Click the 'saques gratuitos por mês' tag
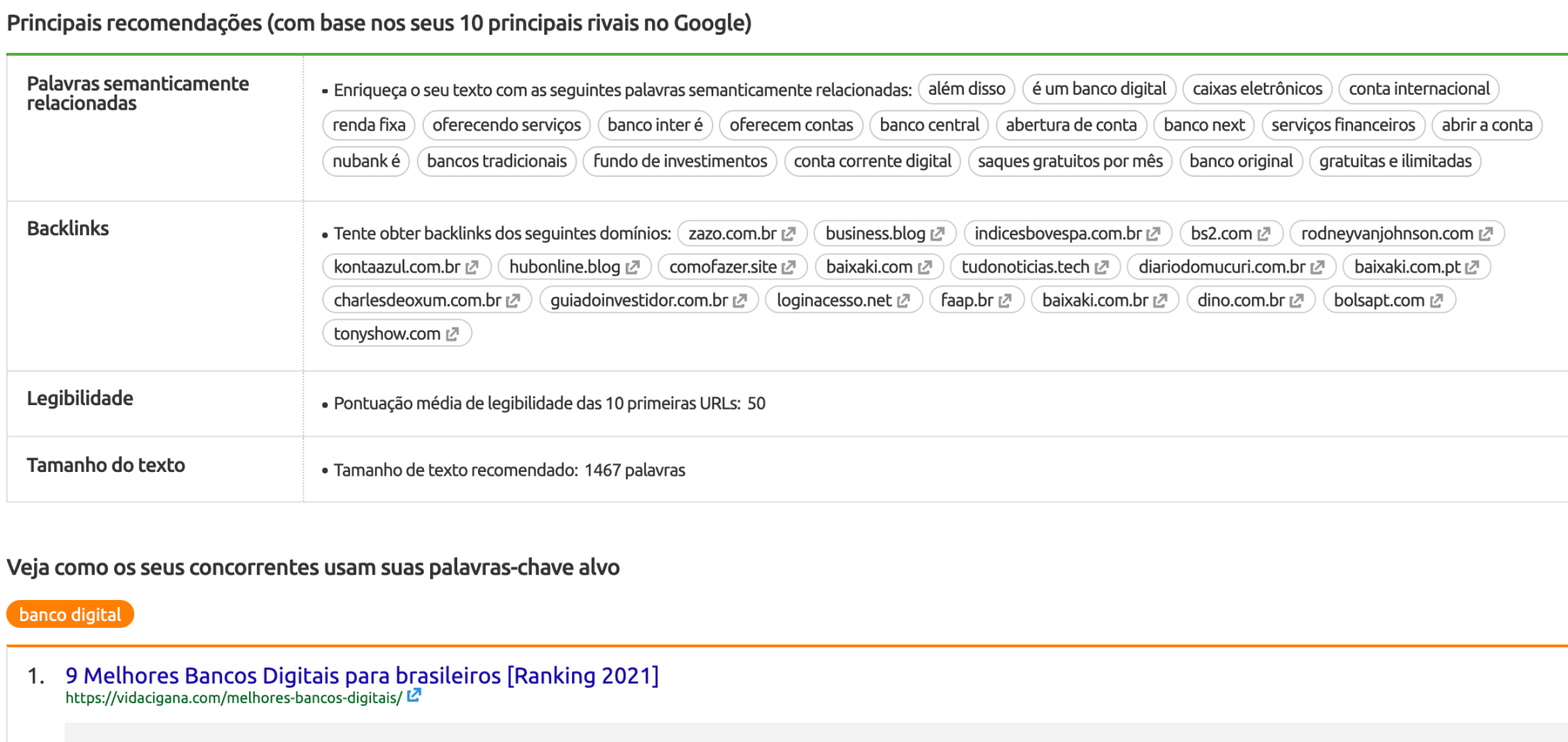The height and width of the screenshot is (742, 1568). click(x=1070, y=161)
